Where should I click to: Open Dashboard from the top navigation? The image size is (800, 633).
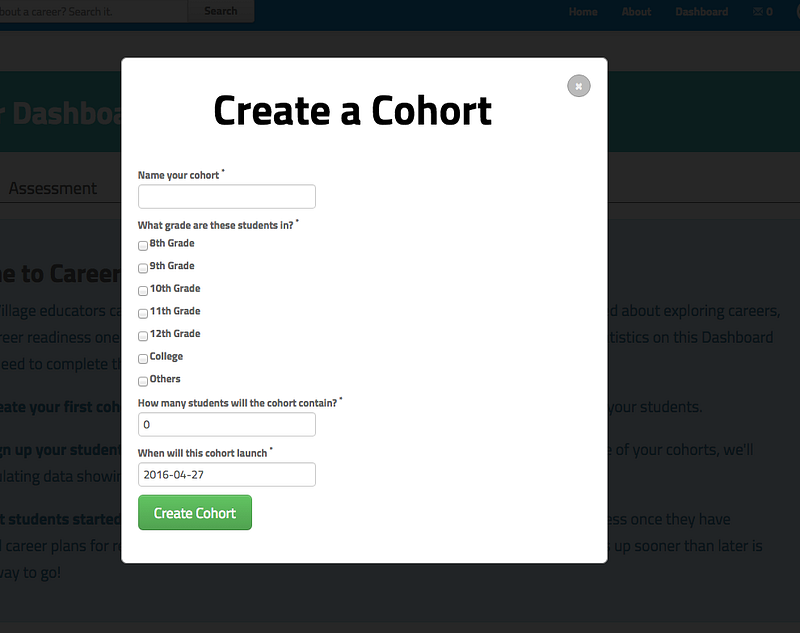click(x=702, y=12)
